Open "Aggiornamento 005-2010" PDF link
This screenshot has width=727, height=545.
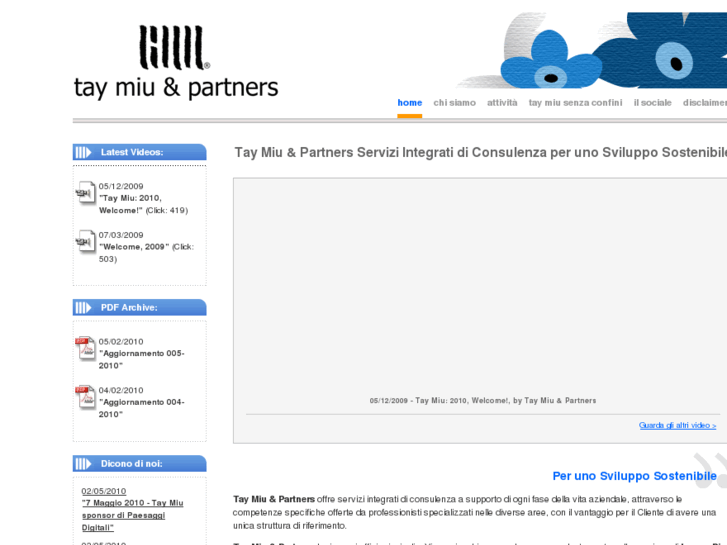(141, 359)
